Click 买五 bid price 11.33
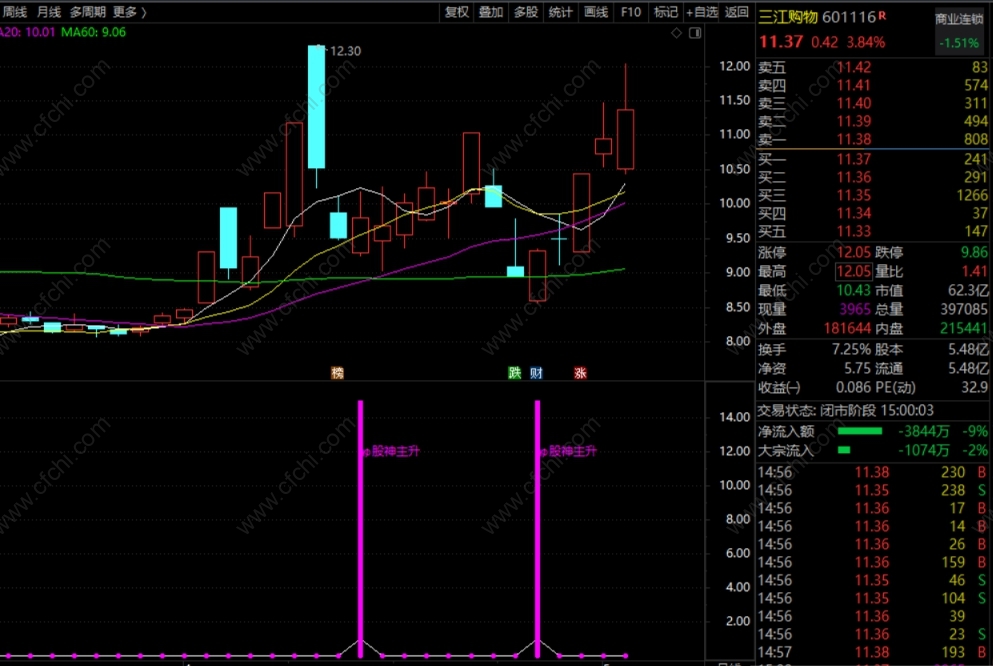 854,231
